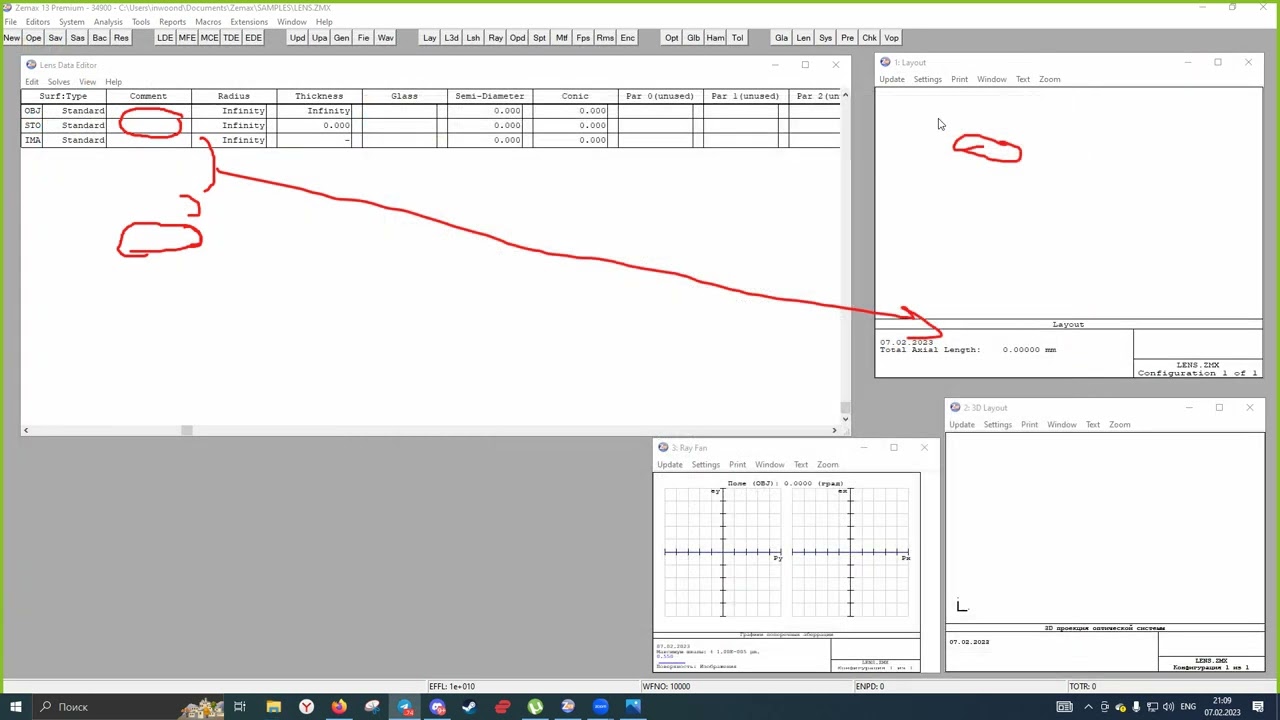Open glass catalog via Gla button

point(782,38)
